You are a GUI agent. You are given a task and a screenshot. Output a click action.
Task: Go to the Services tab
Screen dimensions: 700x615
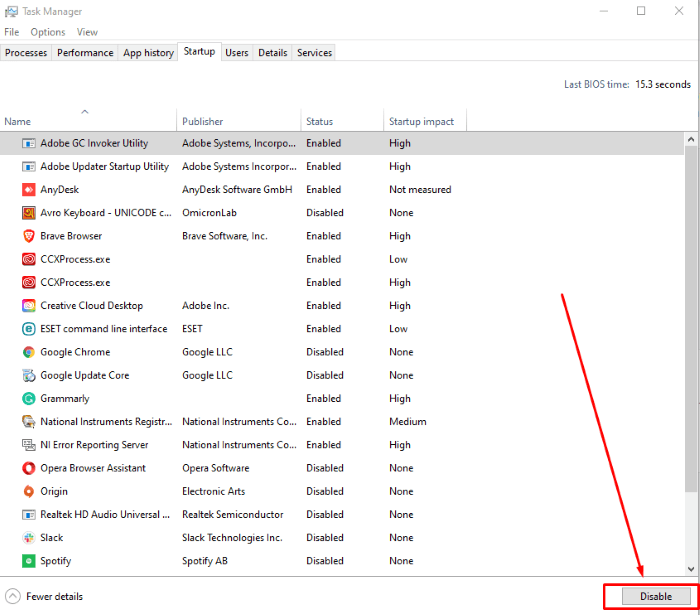[314, 53]
